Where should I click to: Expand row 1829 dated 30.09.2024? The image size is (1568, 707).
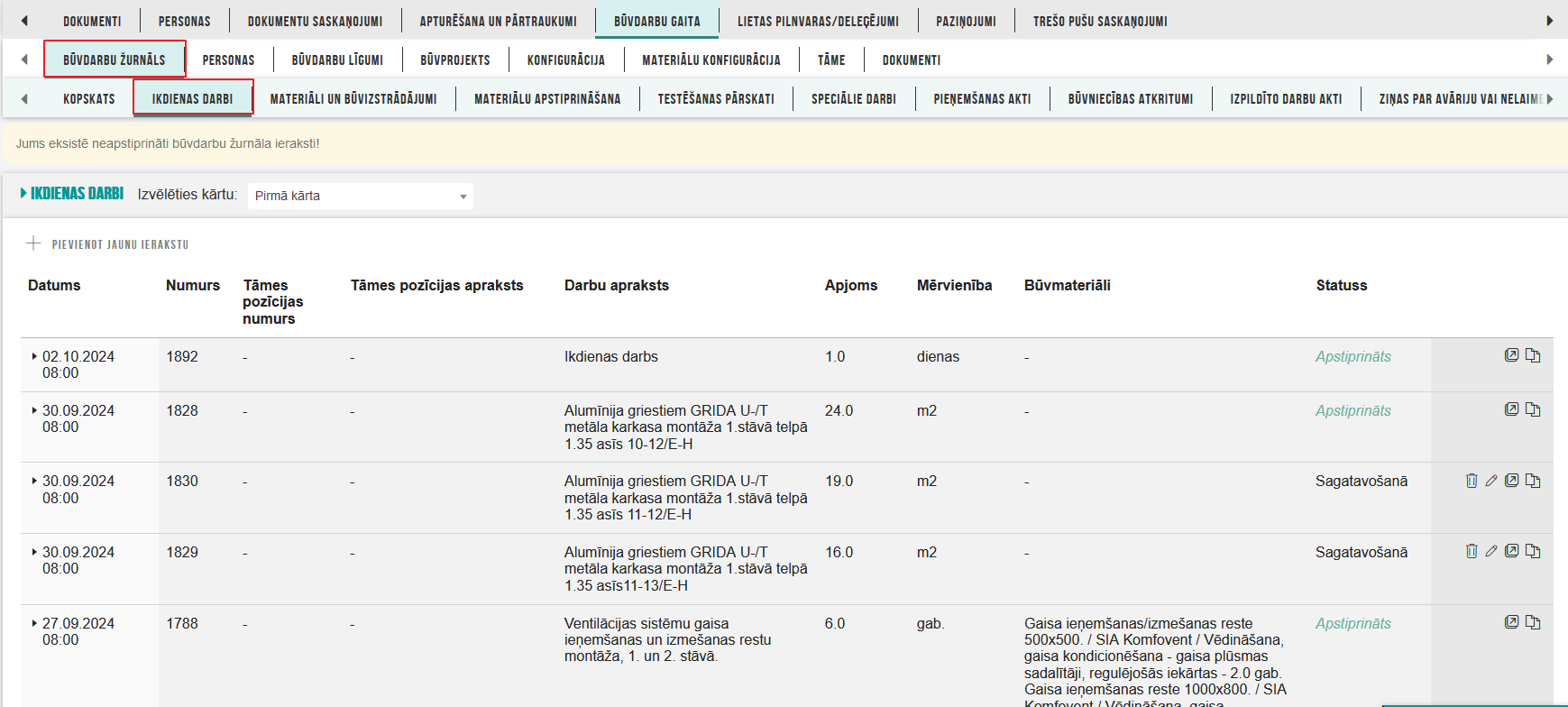(x=34, y=552)
